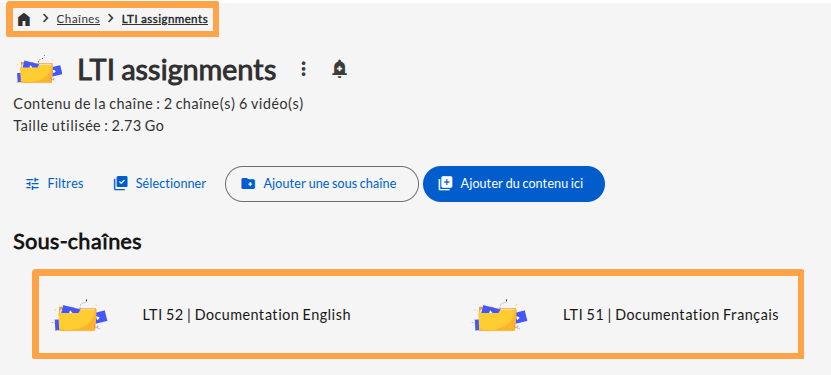Click the add content plus icon
This screenshot has width=831, height=375.
point(445,184)
